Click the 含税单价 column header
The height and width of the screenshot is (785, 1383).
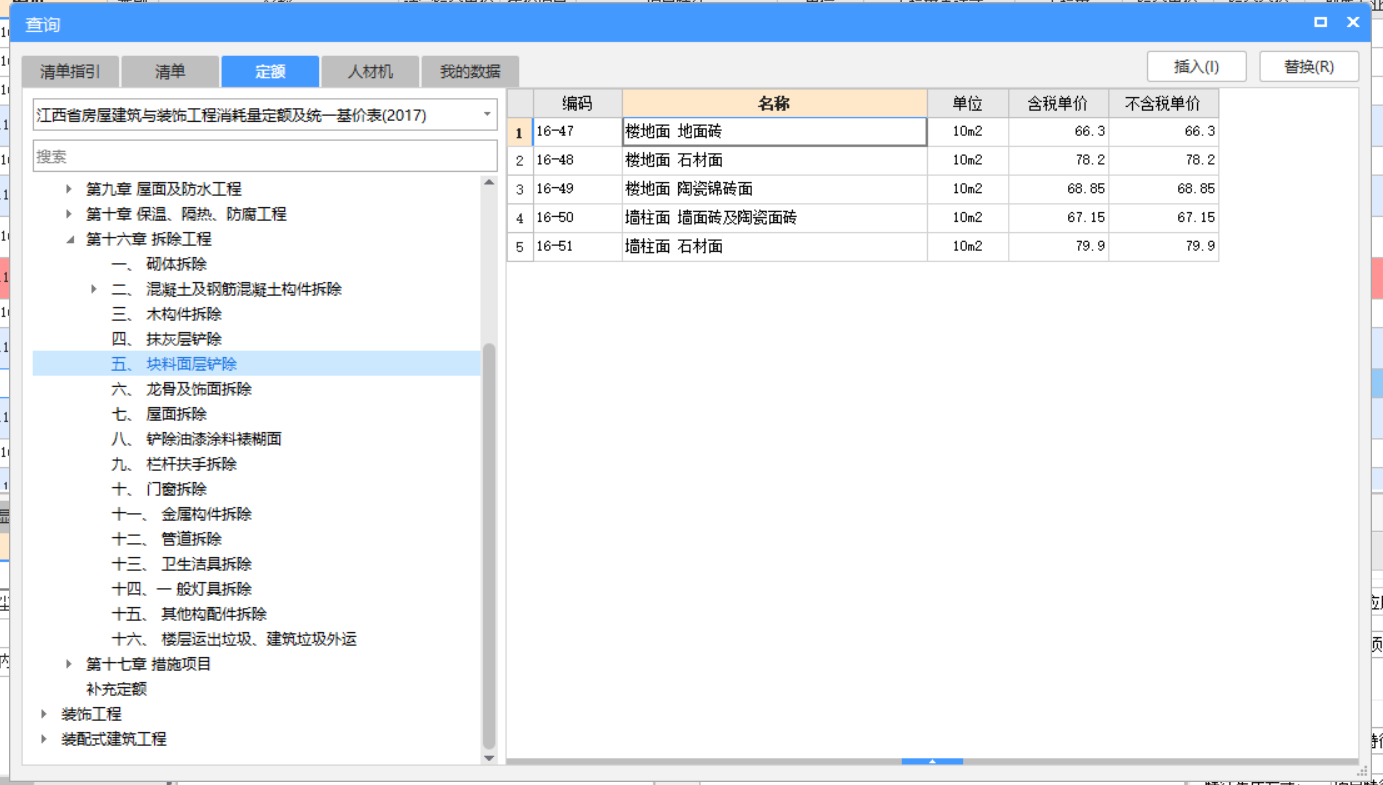pos(1058,103)
